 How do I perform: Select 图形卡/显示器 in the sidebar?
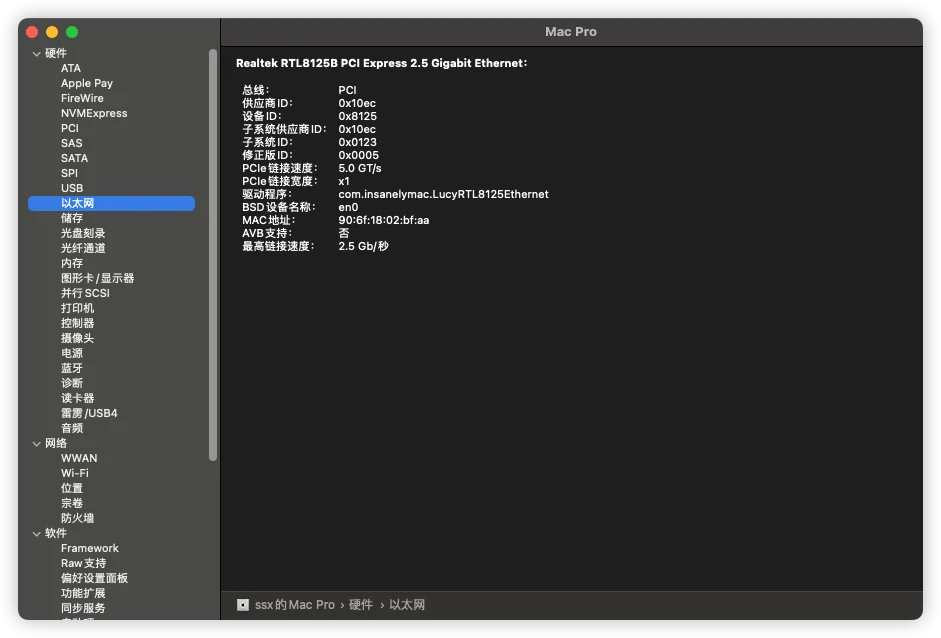pyautogui.click(x=97, y=278)
